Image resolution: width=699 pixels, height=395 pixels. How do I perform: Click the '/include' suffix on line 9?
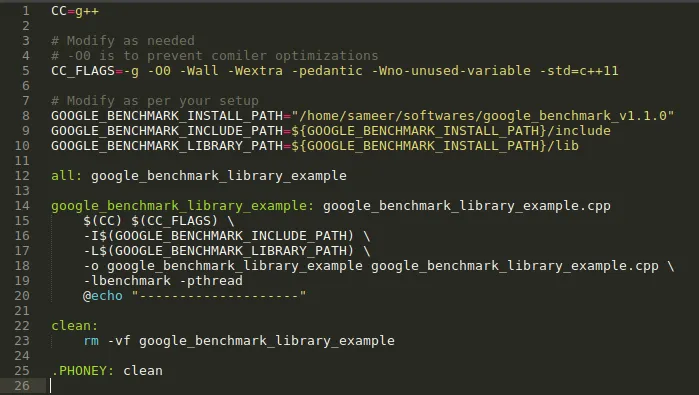click(579, 131)
